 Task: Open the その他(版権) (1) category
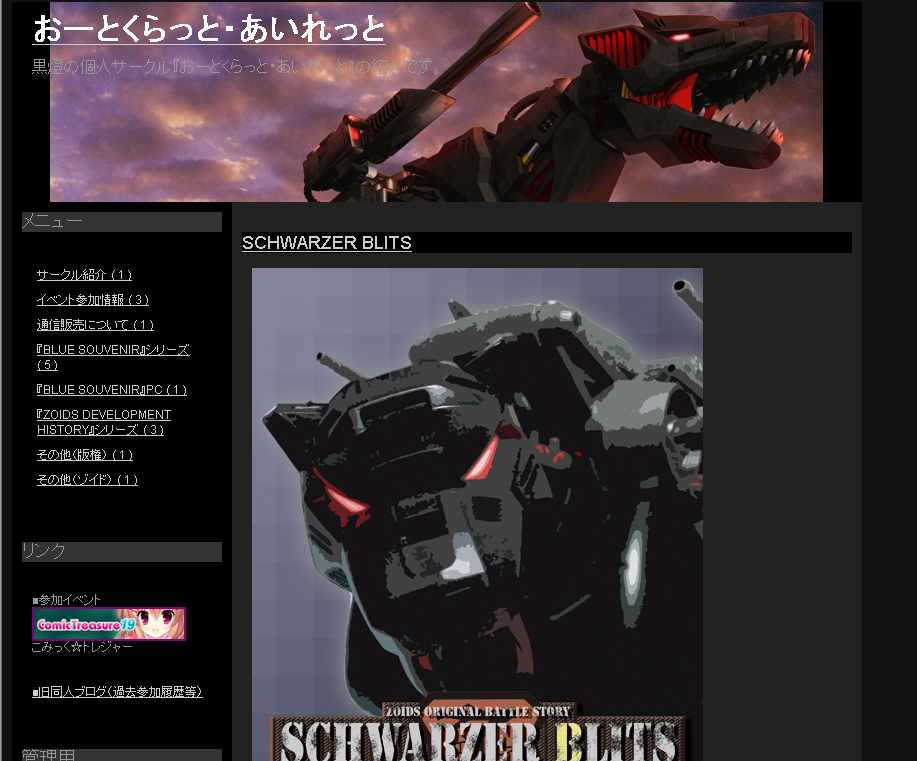click(85, 454)
